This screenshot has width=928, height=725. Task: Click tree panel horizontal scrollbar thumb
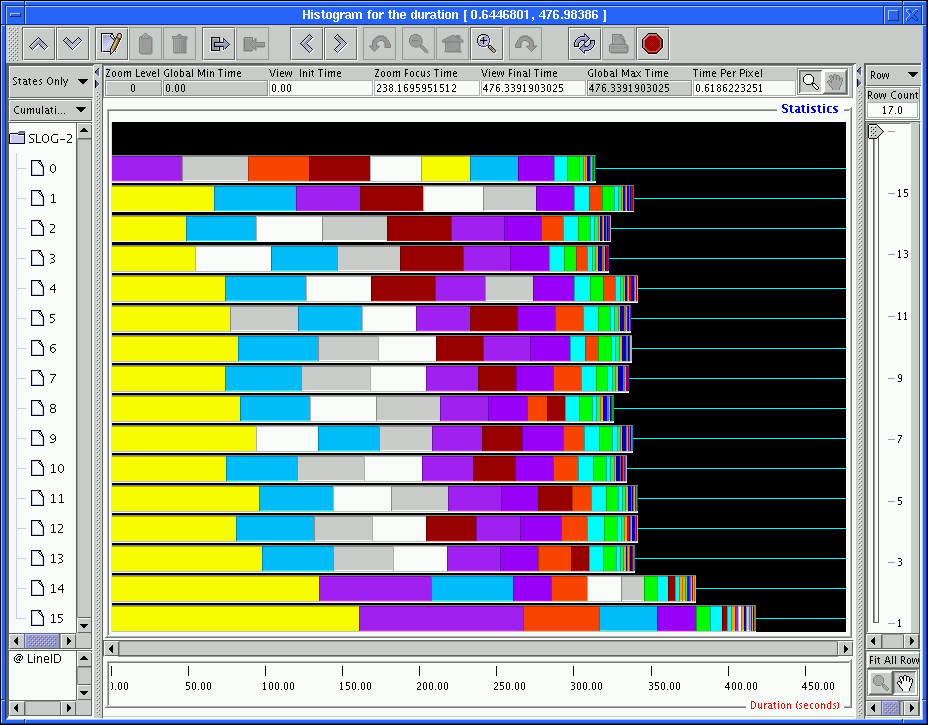43,640
